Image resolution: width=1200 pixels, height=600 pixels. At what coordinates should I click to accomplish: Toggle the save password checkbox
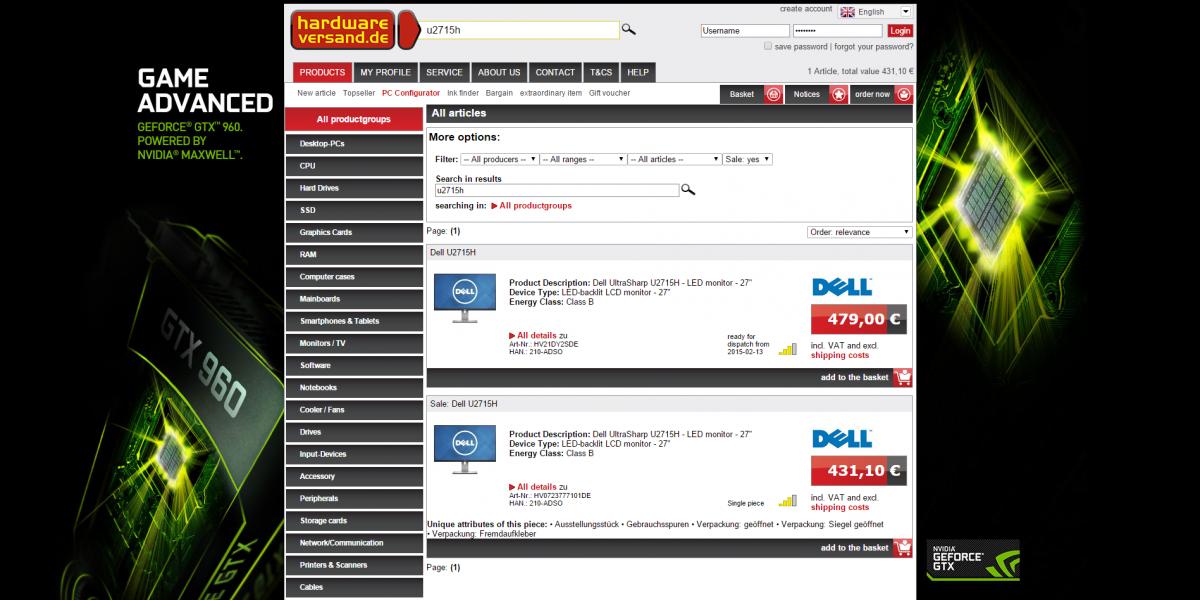(x=768, y=46)
